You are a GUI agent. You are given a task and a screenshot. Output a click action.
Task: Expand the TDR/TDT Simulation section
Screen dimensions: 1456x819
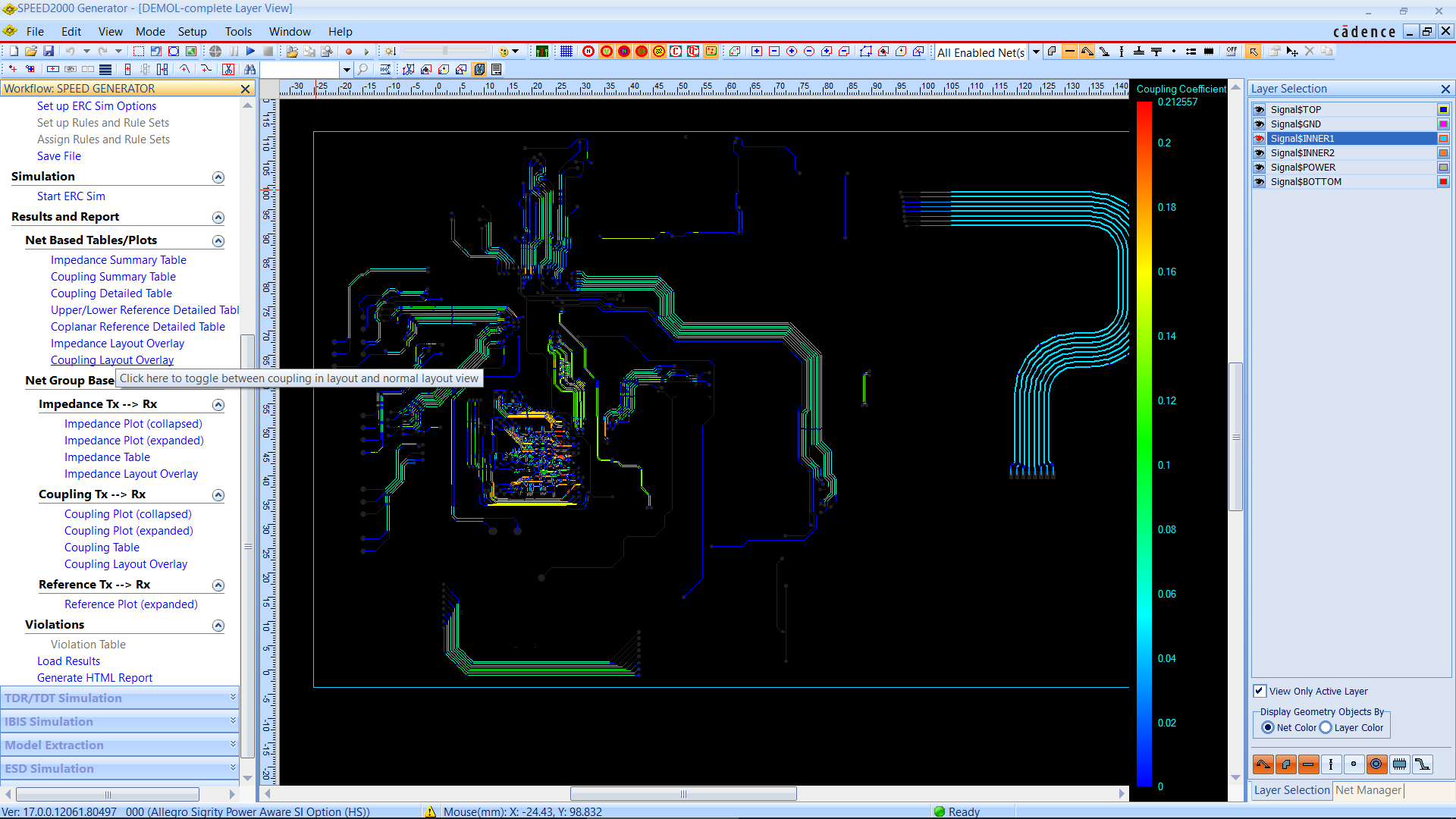click(233, 698)
